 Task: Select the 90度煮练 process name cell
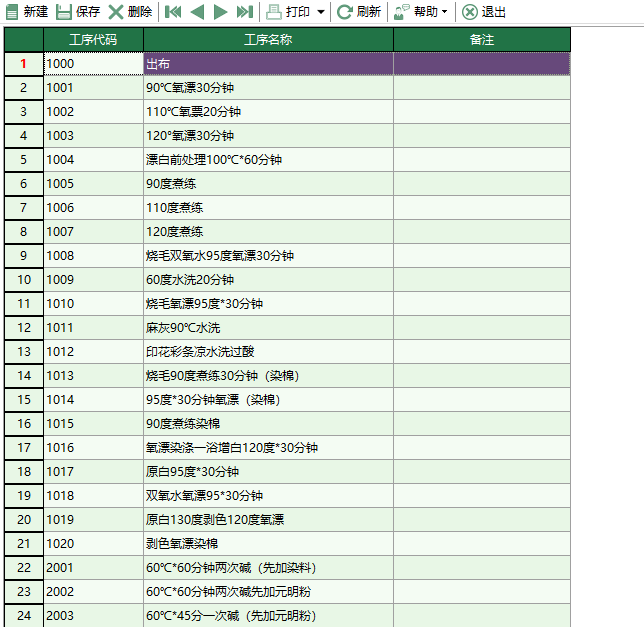[268, 184]
